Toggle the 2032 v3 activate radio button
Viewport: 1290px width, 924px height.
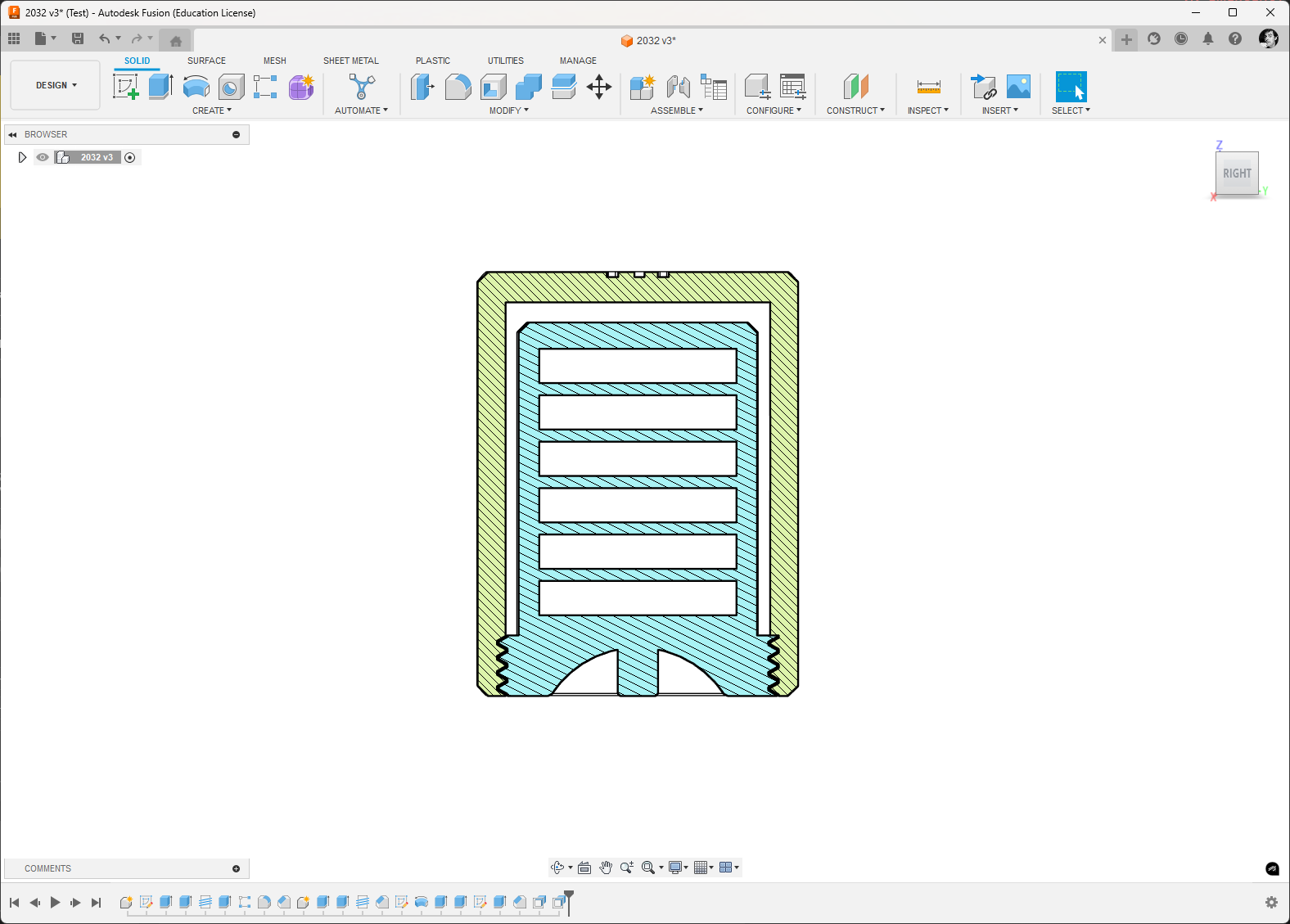(130, 157)
